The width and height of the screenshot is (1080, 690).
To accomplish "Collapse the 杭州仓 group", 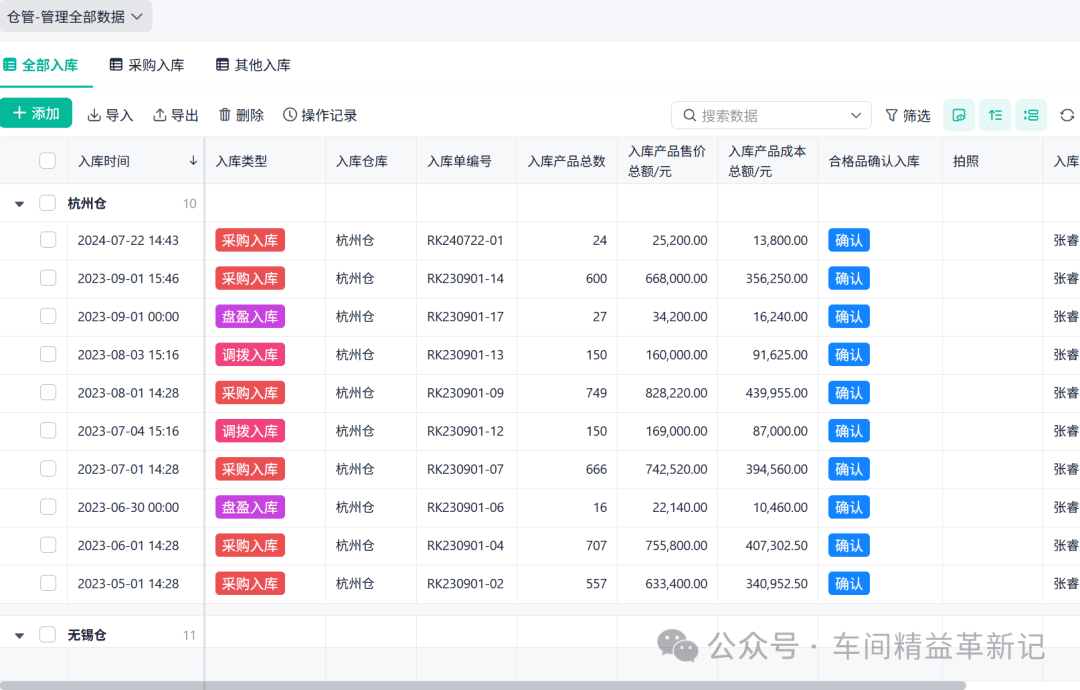I will tap(20, 204).
